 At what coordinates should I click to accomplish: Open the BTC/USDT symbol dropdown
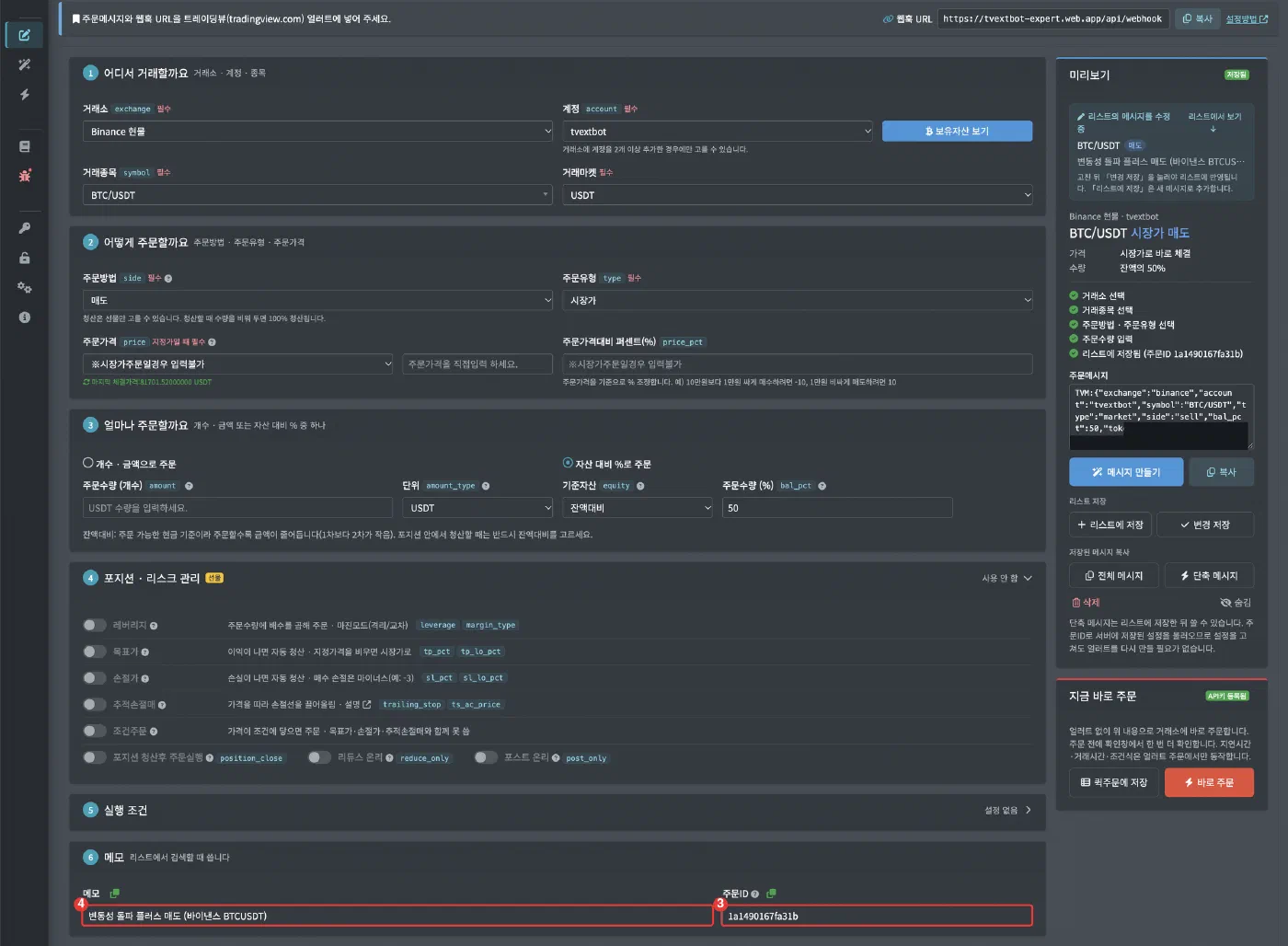[x=317, y=195]
